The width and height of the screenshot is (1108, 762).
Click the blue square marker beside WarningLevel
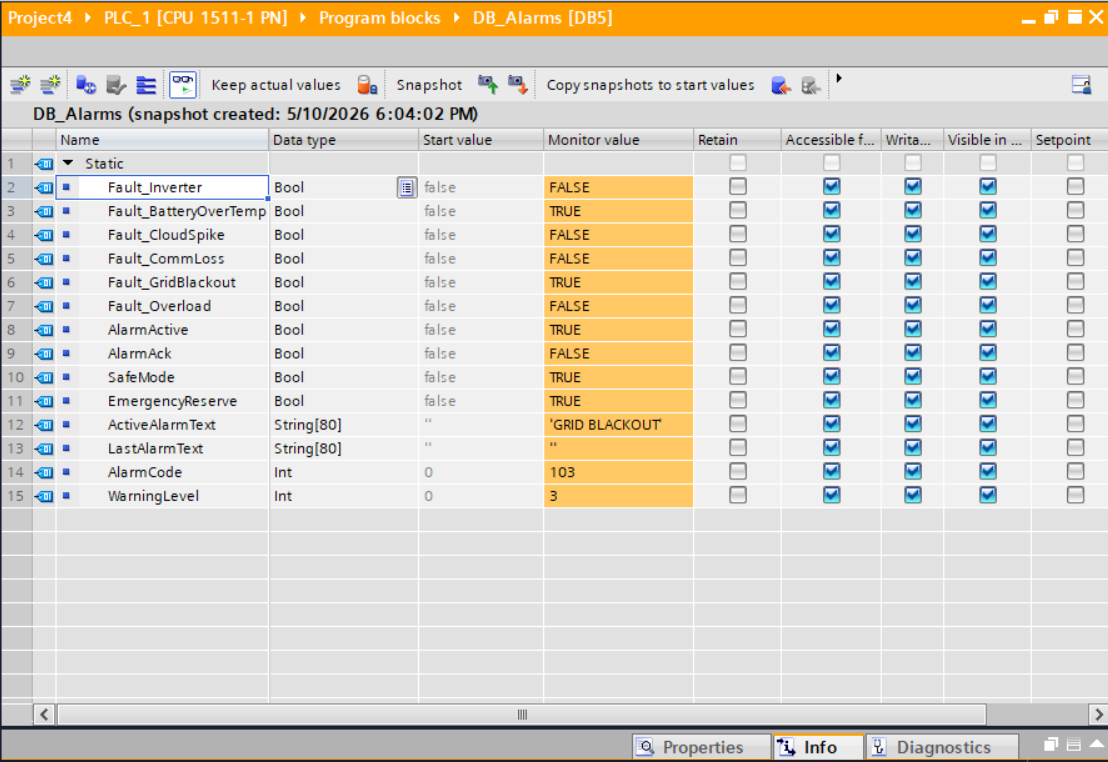pyautogui.click(x=66, y=496)
